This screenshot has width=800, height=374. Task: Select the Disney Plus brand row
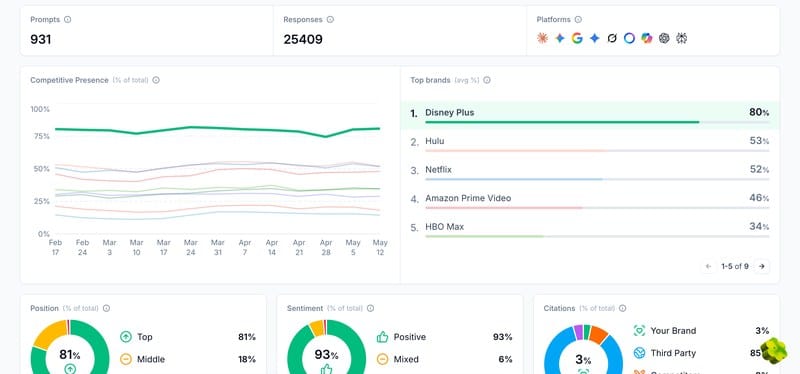pyautogui.click(x=590, y=115)
